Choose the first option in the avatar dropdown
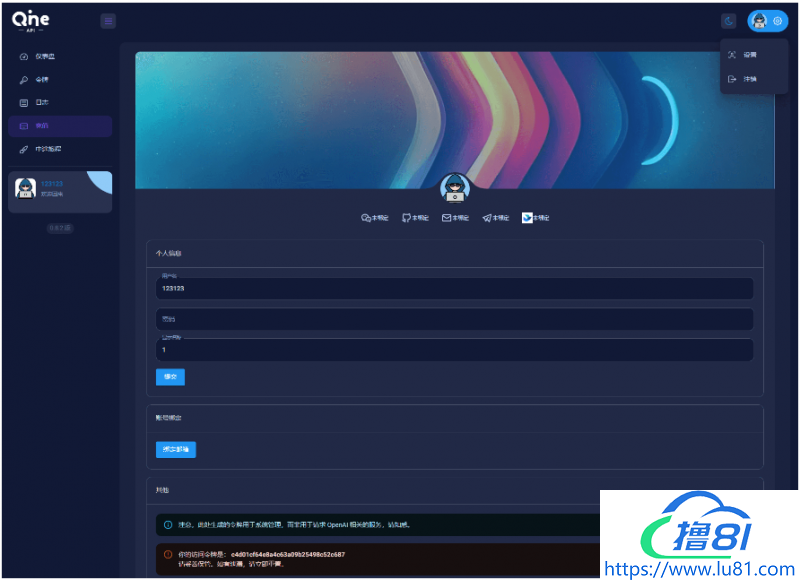The height and width of the screenshot is (580, 800). point(747,55)
